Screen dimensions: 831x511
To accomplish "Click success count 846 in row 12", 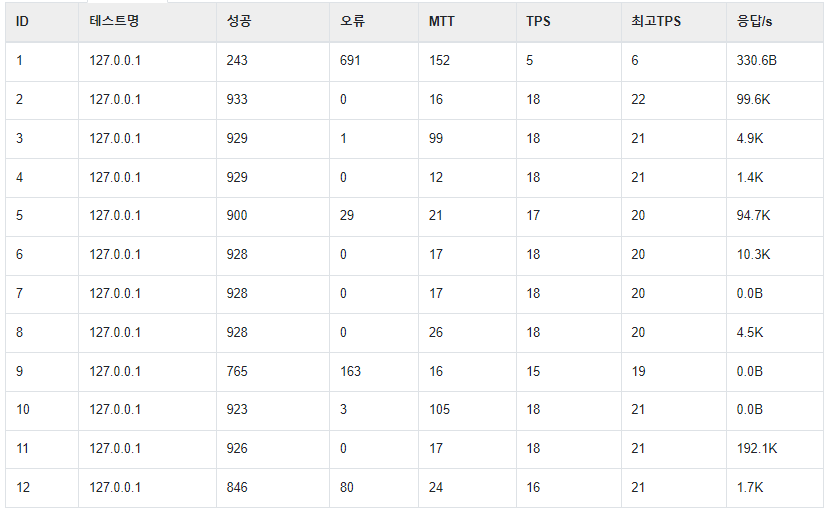I will 237,488.
